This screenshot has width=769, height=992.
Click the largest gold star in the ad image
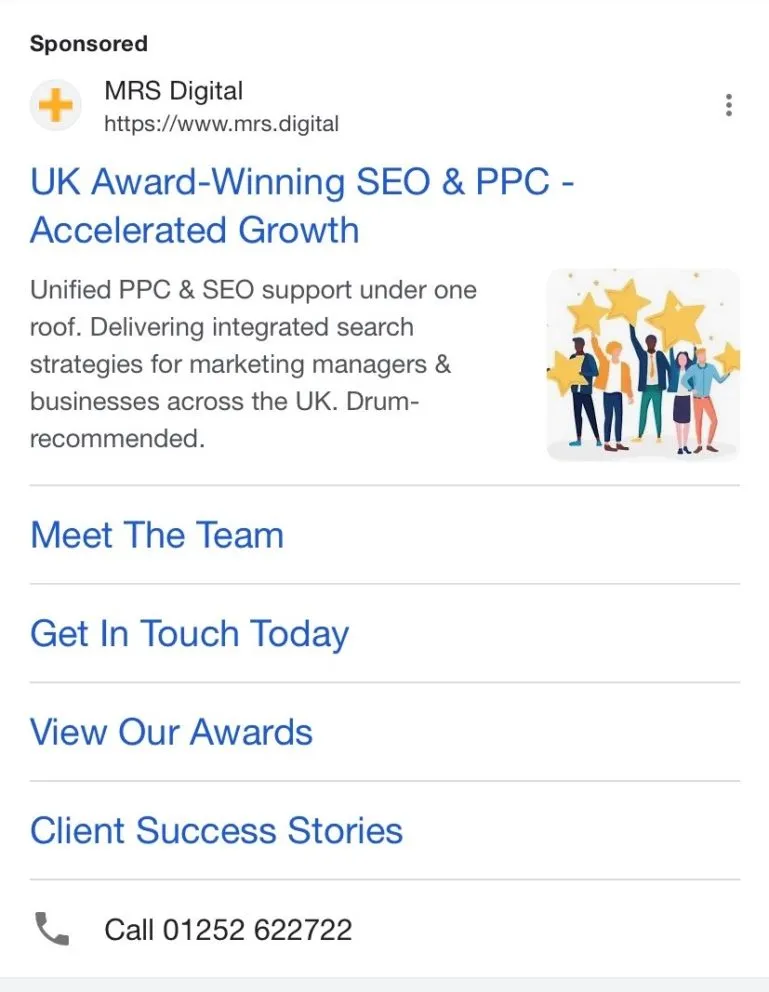coord(676,318)
